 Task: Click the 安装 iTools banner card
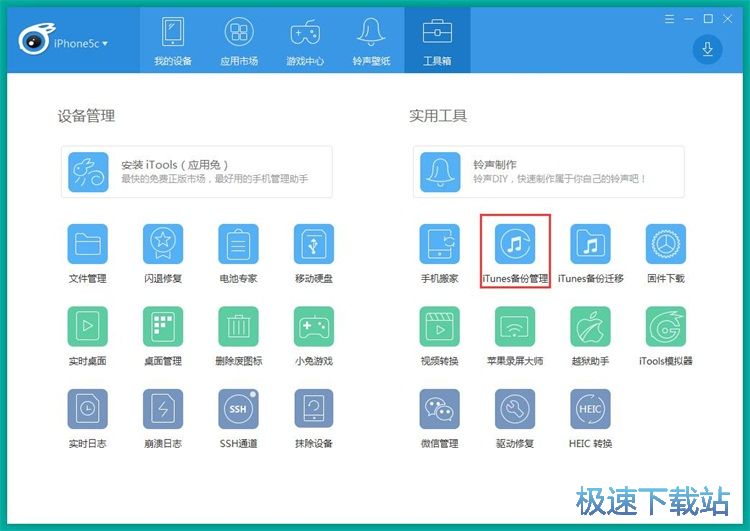197,172
